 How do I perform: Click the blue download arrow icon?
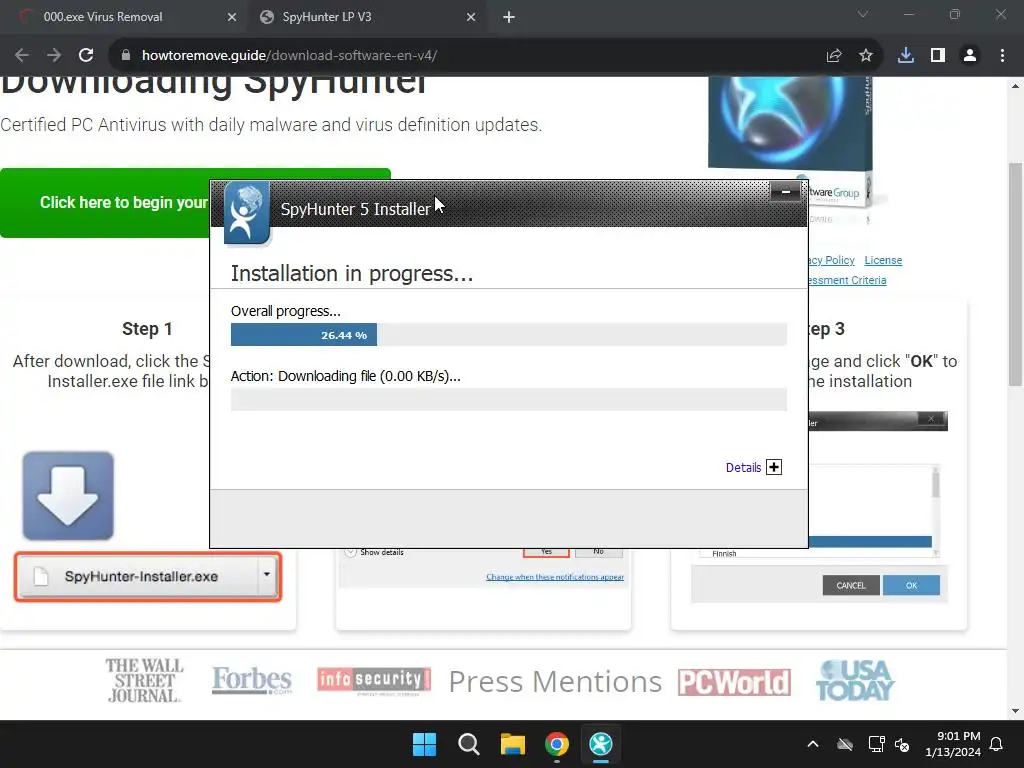coord(68,496)
